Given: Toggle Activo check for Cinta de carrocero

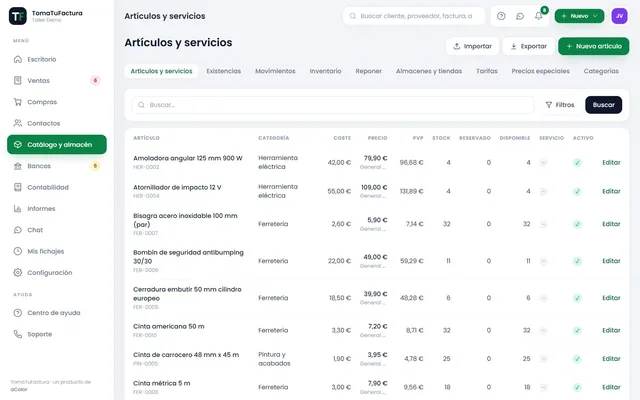Looking at the screenshot, I should (577, 359).
